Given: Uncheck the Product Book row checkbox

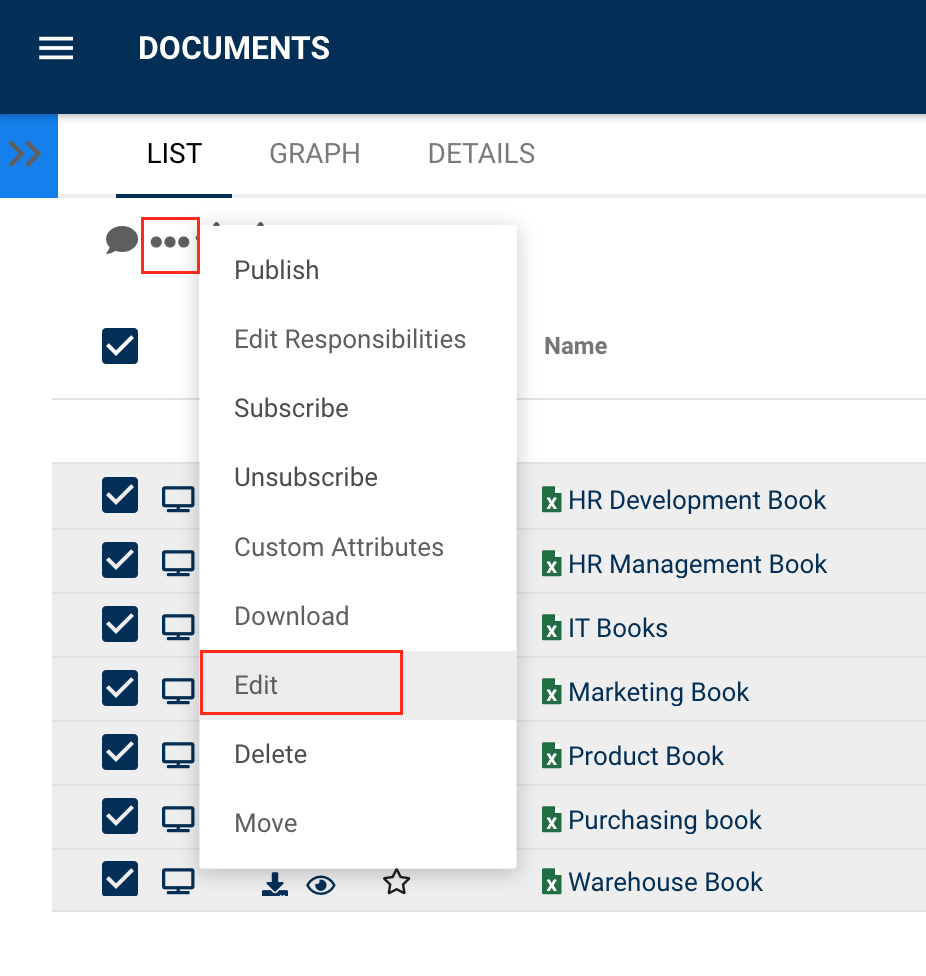Looking at the screenshot, I should (120, 752).
